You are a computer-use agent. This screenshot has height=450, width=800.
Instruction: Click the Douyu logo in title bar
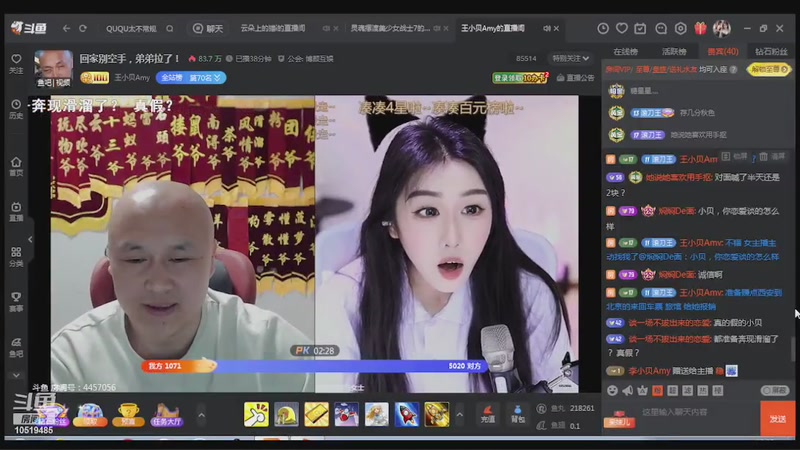(29, 29)
